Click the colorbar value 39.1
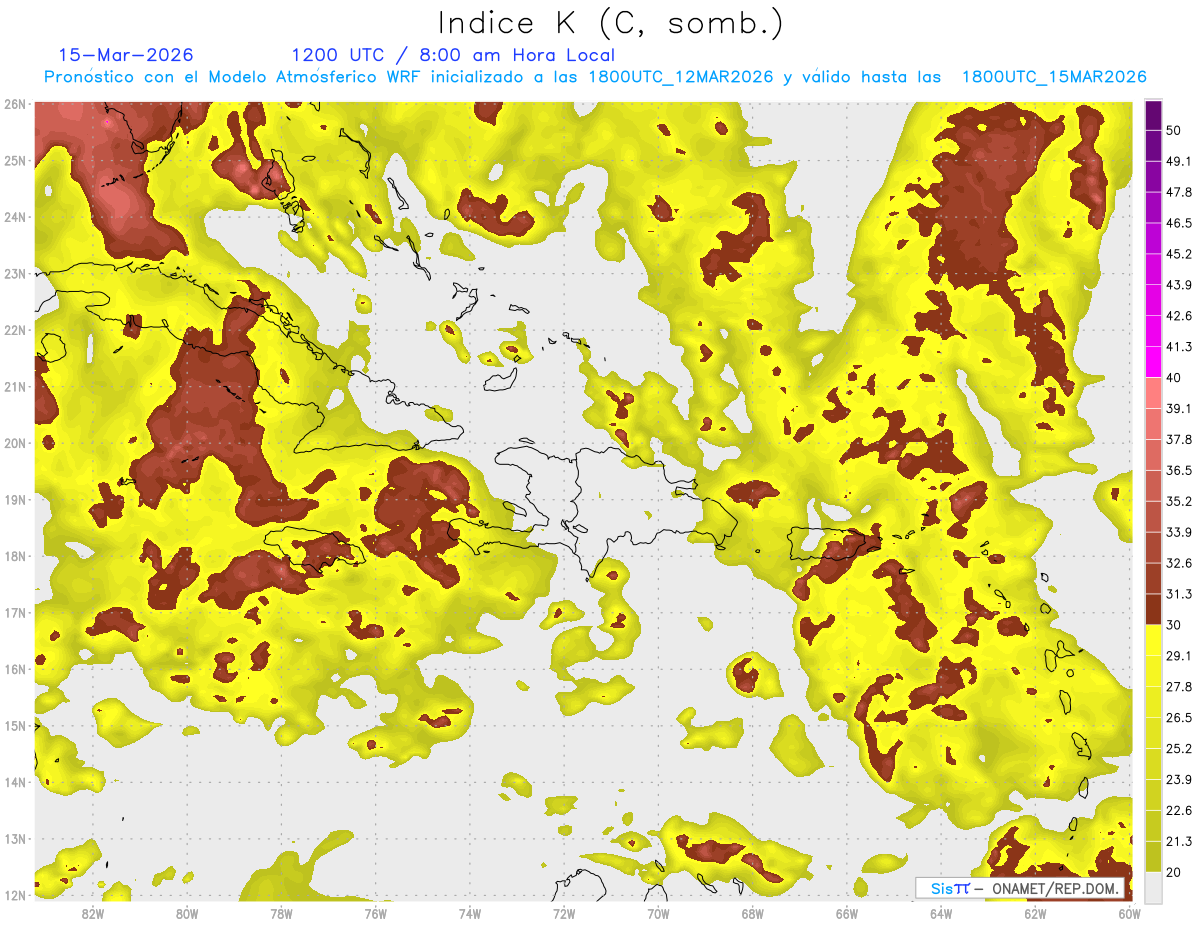1200x927 pixels. pos(1178,409)
